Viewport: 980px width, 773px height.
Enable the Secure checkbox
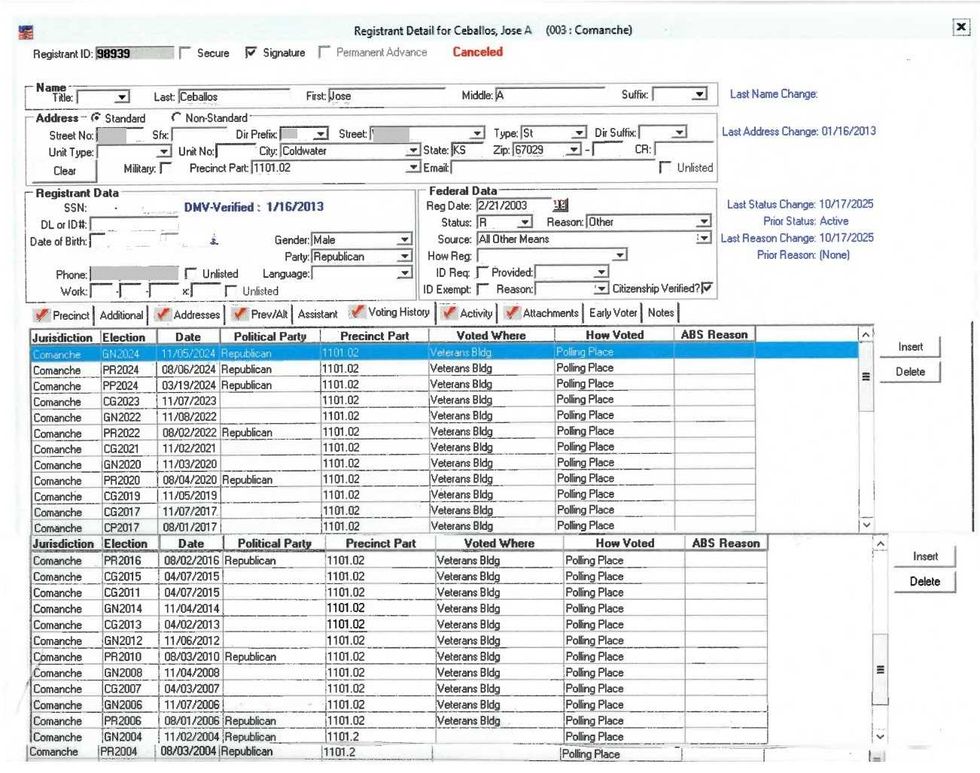point(184,53)
